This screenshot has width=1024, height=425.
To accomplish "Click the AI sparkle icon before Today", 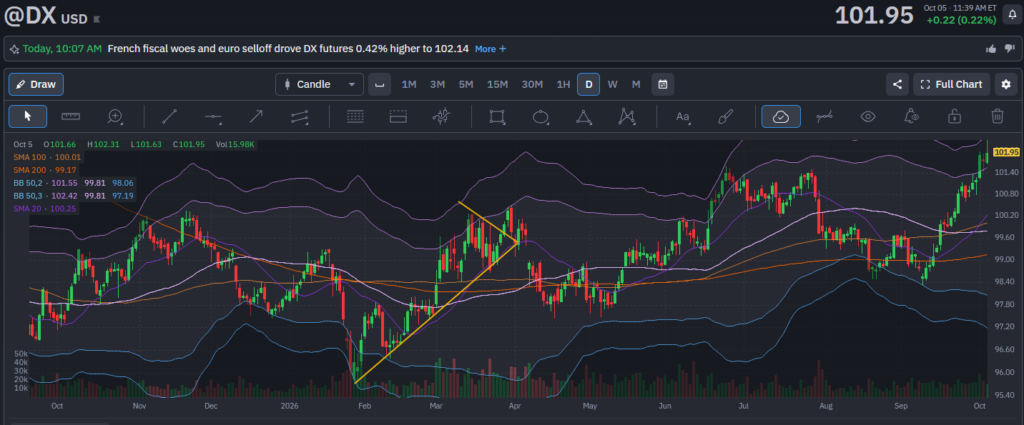I will (14, 49).
